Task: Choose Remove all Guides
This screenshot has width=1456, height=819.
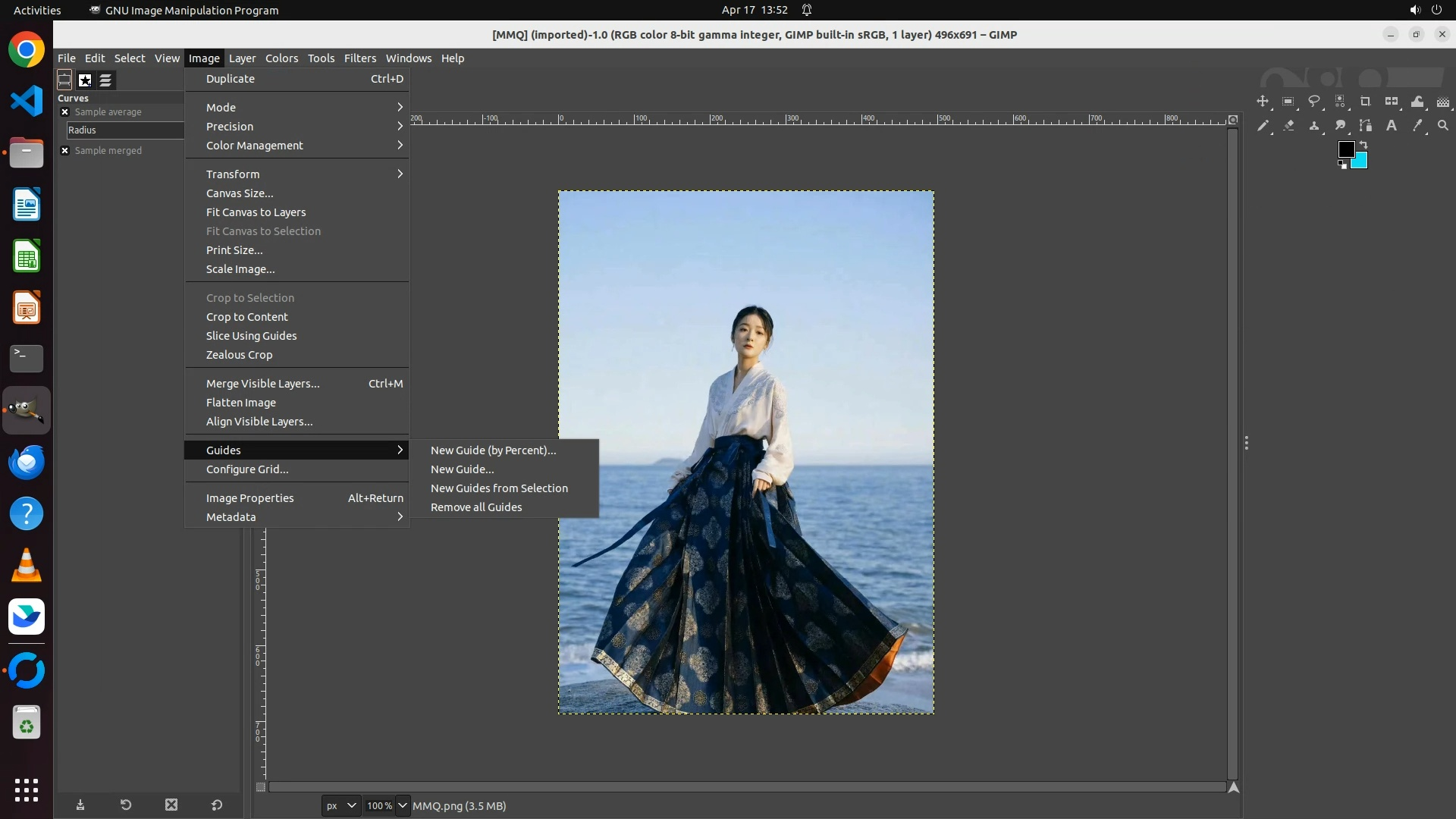Action: pos(476,507)
